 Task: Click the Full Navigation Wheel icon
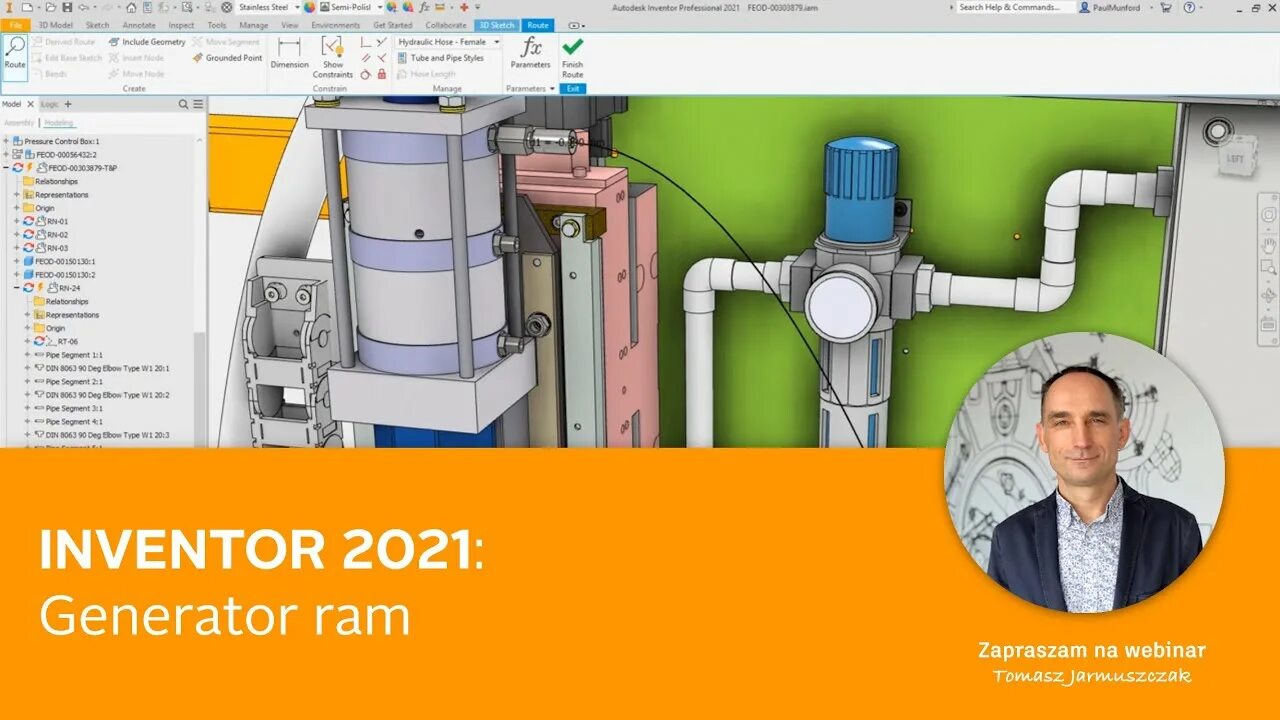click(x=1268, y=215)
